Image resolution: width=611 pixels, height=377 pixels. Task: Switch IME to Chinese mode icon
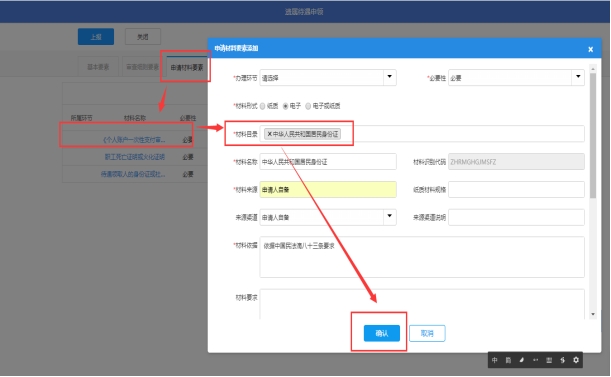click(494, 360)
